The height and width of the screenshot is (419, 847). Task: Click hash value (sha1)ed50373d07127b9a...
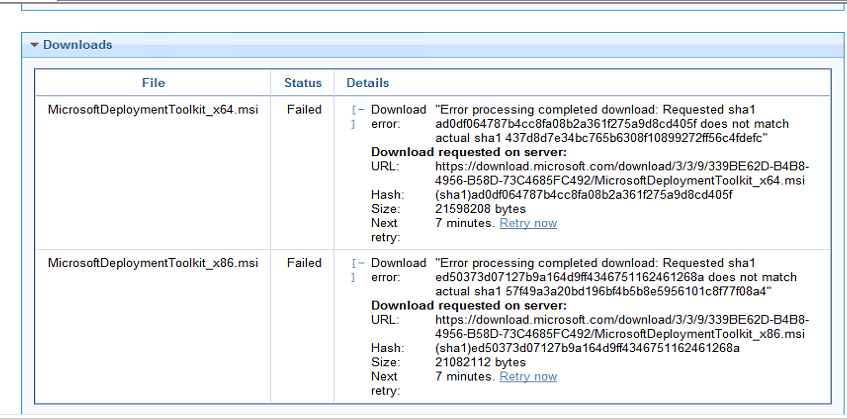[587, 348]
